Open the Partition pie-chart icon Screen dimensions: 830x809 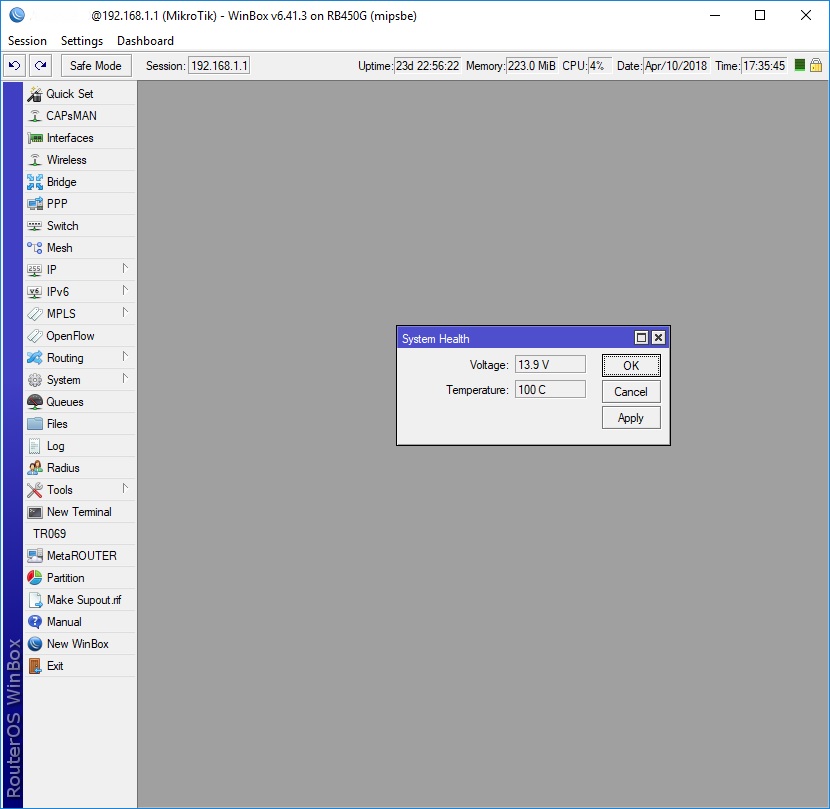pos(34,578)
